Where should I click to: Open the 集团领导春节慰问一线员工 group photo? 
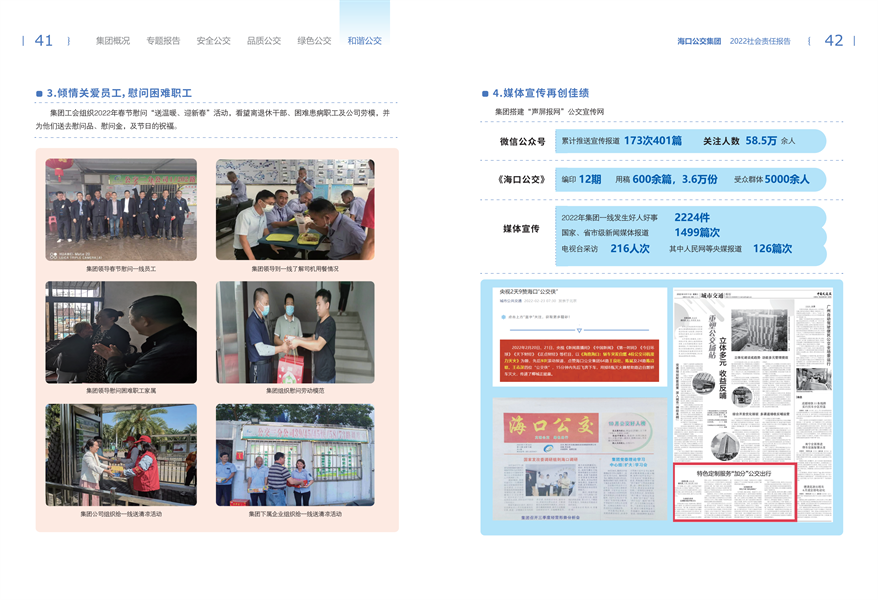click(x=121, y=210)
